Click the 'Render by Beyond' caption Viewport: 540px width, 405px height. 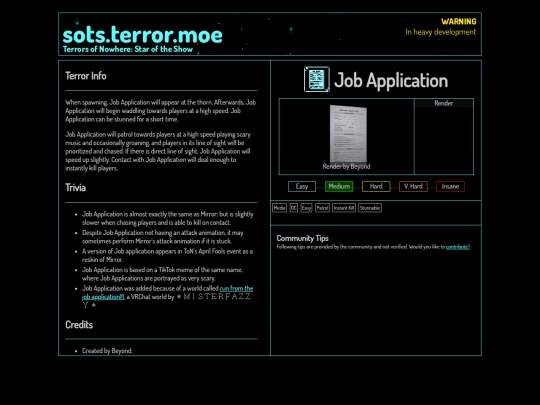(346, 166)
